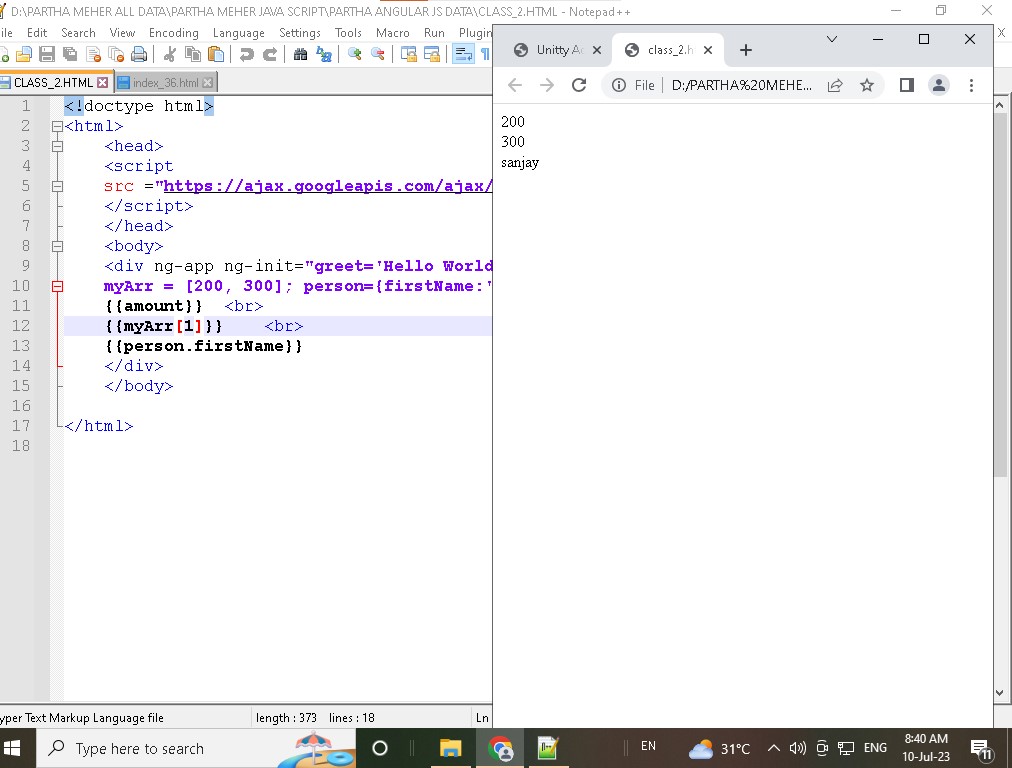Toggle Chrome's side panel button
Viewport: 1012px width, 768px height.
[906, 85]
